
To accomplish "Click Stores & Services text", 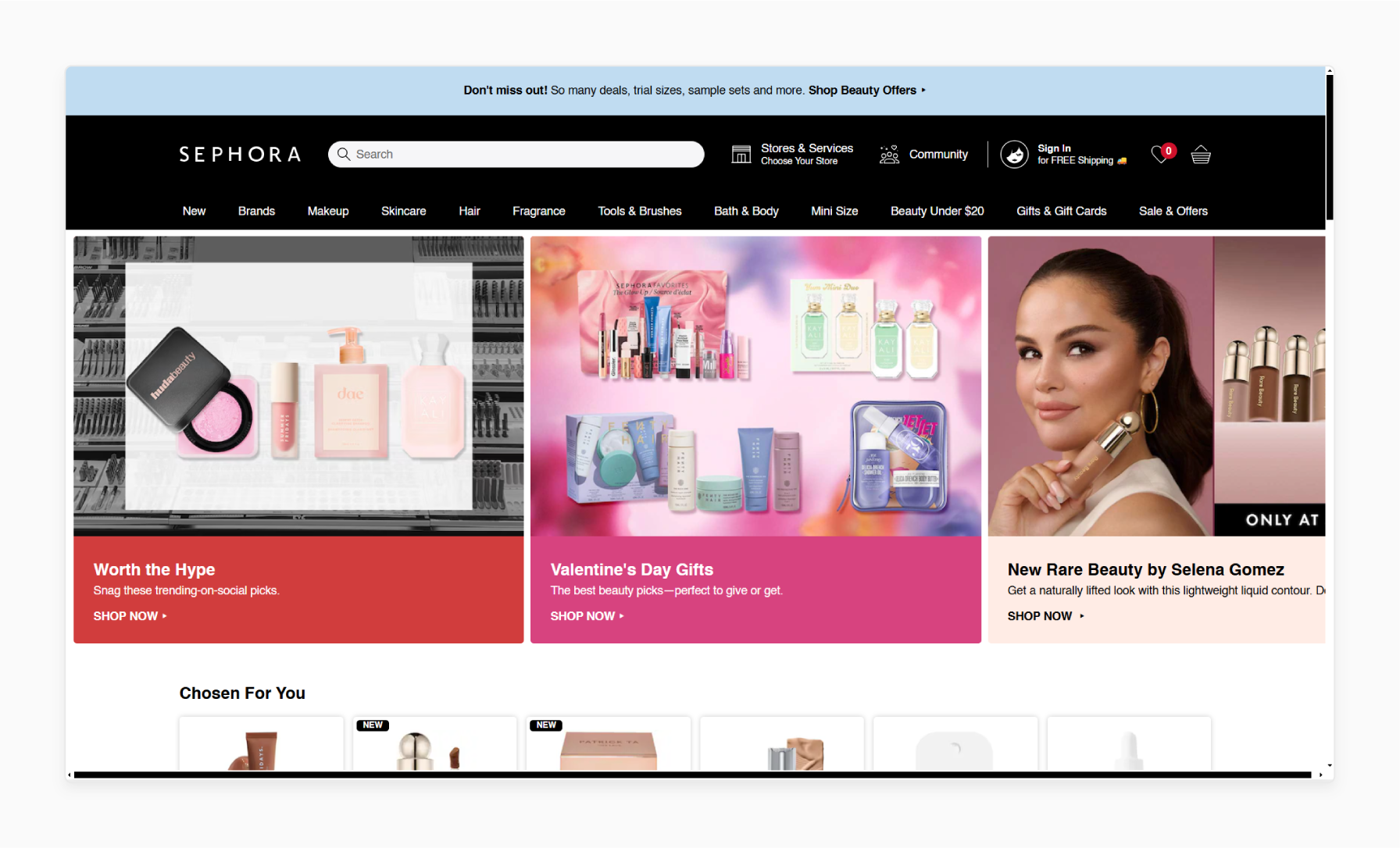I will pos(807,148).
